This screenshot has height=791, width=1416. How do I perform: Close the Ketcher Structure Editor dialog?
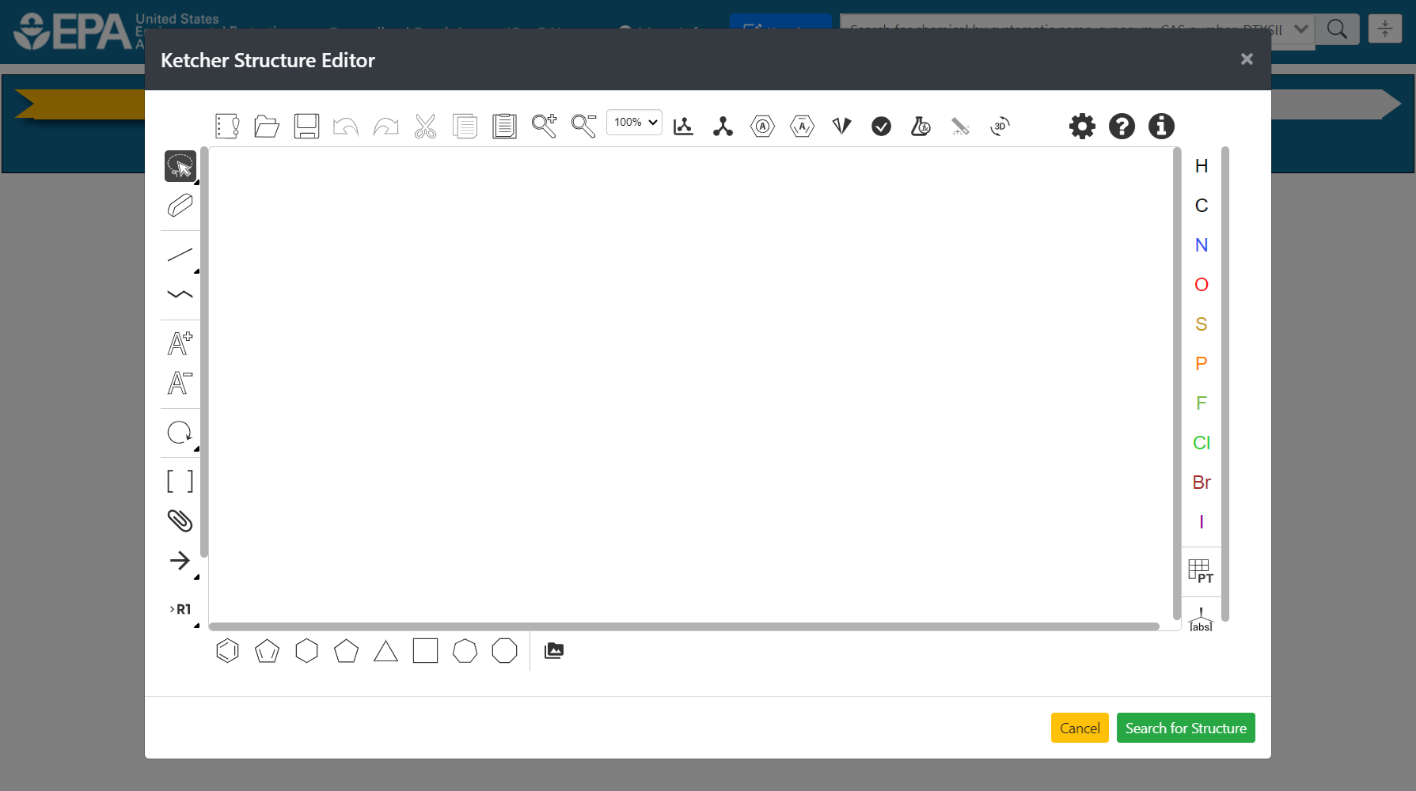coord(1246,59)
